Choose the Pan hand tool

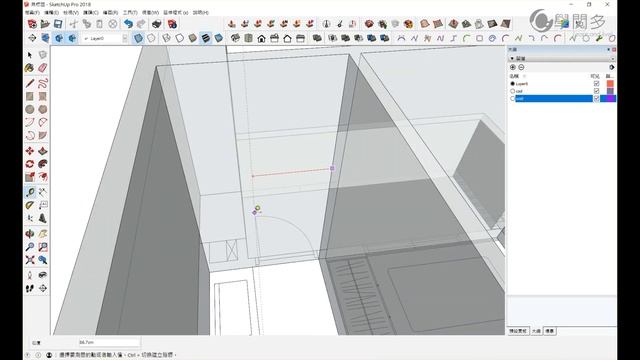click(42, 234)
